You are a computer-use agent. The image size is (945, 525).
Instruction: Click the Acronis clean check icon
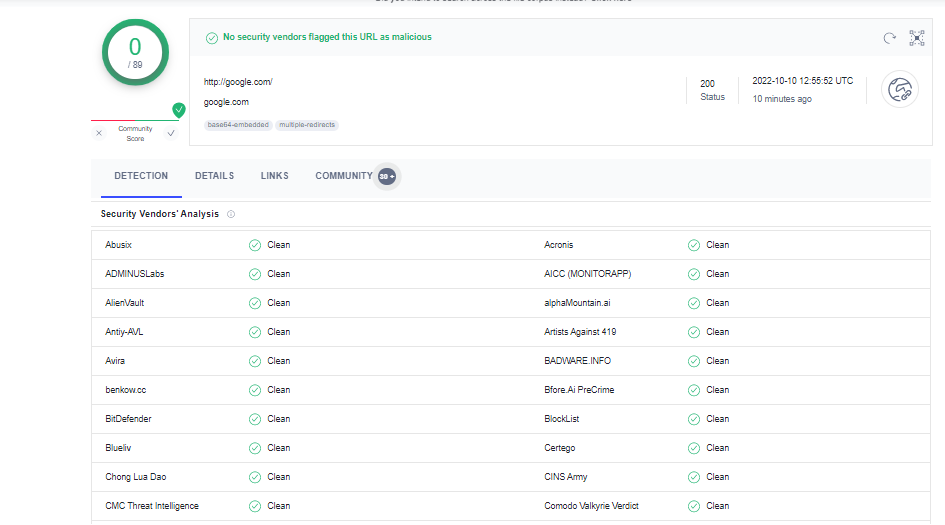coord(694,245)
